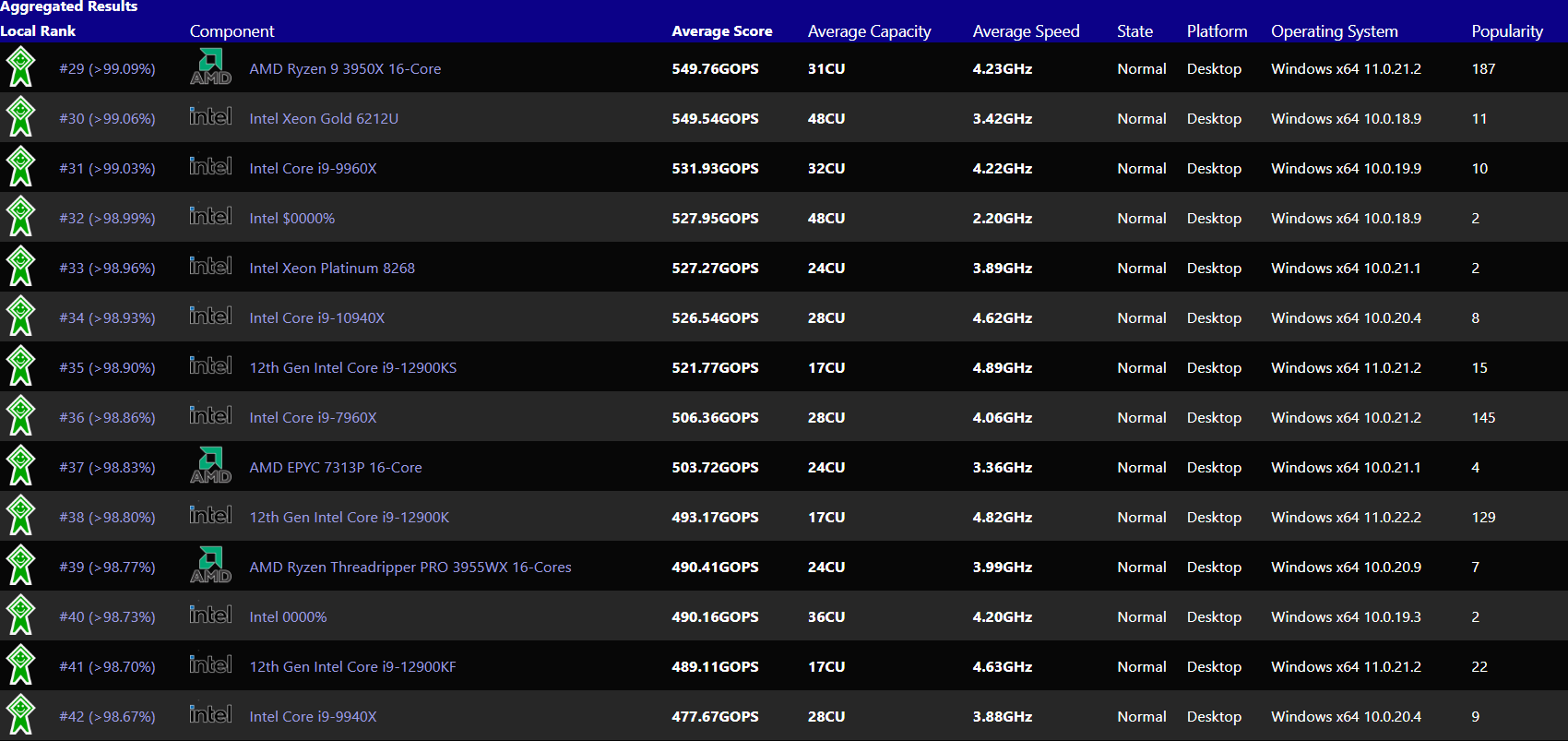Image resolution: width=1568 pixels, height=741 pixels.
Task: Click the #36 (>98.86%) rank link
Action: click(107, 418)
